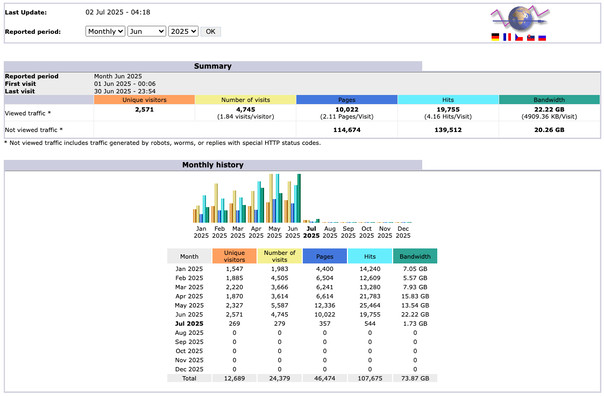This screenshot has width=604, height=396.
Task: Click yellow Number of visits header in Monthly table
Action: pos(280,256)
